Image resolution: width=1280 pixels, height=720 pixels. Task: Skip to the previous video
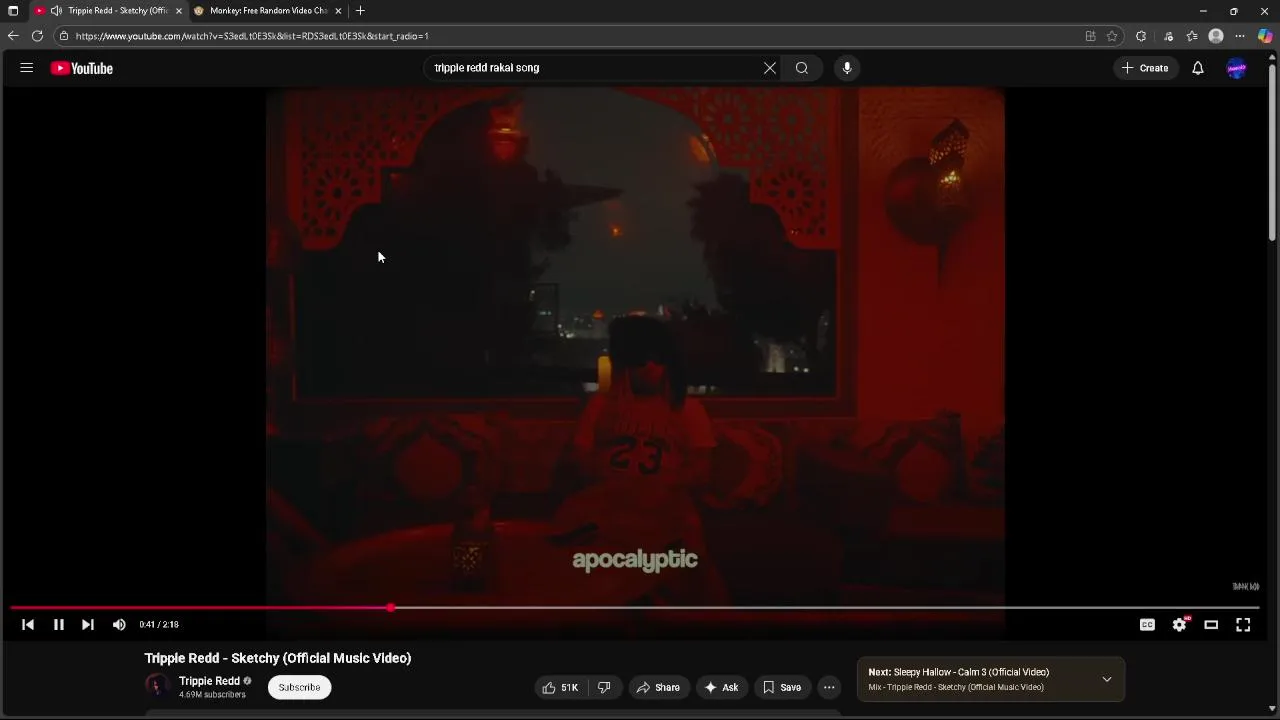pyautogui.click(x=28, y=624)
